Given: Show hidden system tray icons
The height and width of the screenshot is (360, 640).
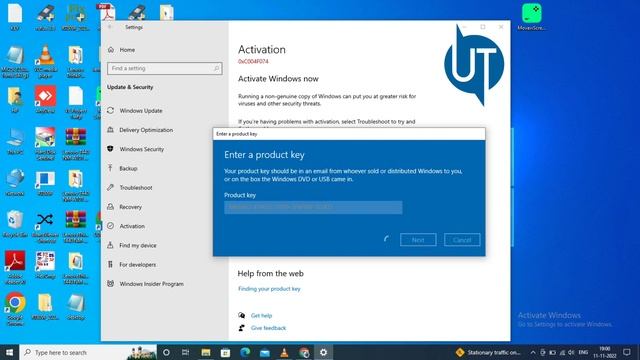Looking at the screenshot, I should coord(533,352).
